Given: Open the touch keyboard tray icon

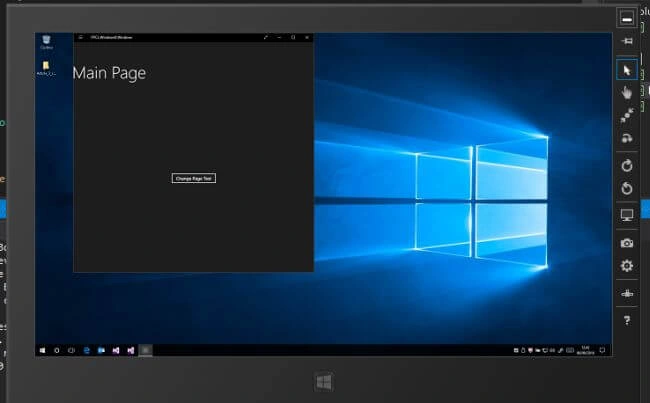Looking at the screenshot, I should pos(570,350).
